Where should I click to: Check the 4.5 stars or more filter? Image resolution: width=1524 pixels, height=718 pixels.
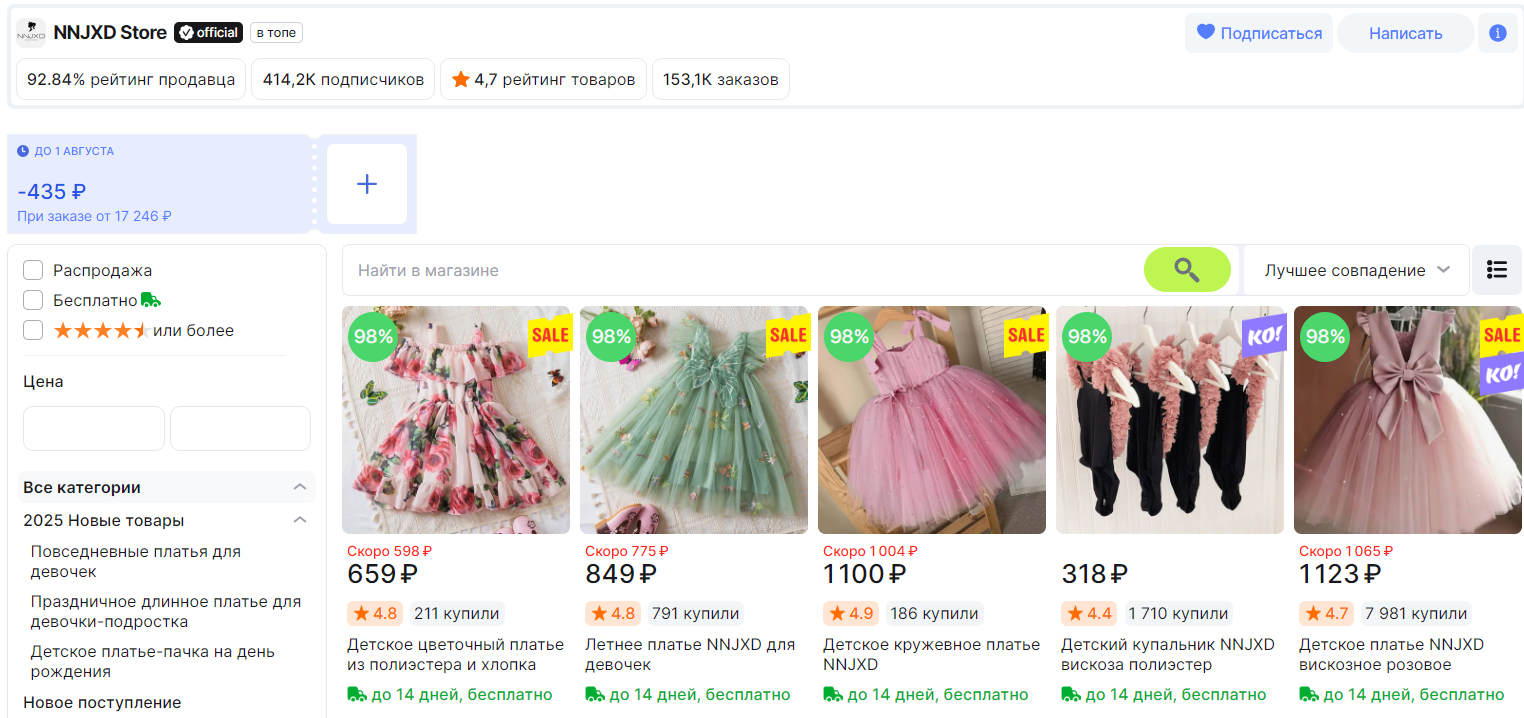[x=33, y=330]
